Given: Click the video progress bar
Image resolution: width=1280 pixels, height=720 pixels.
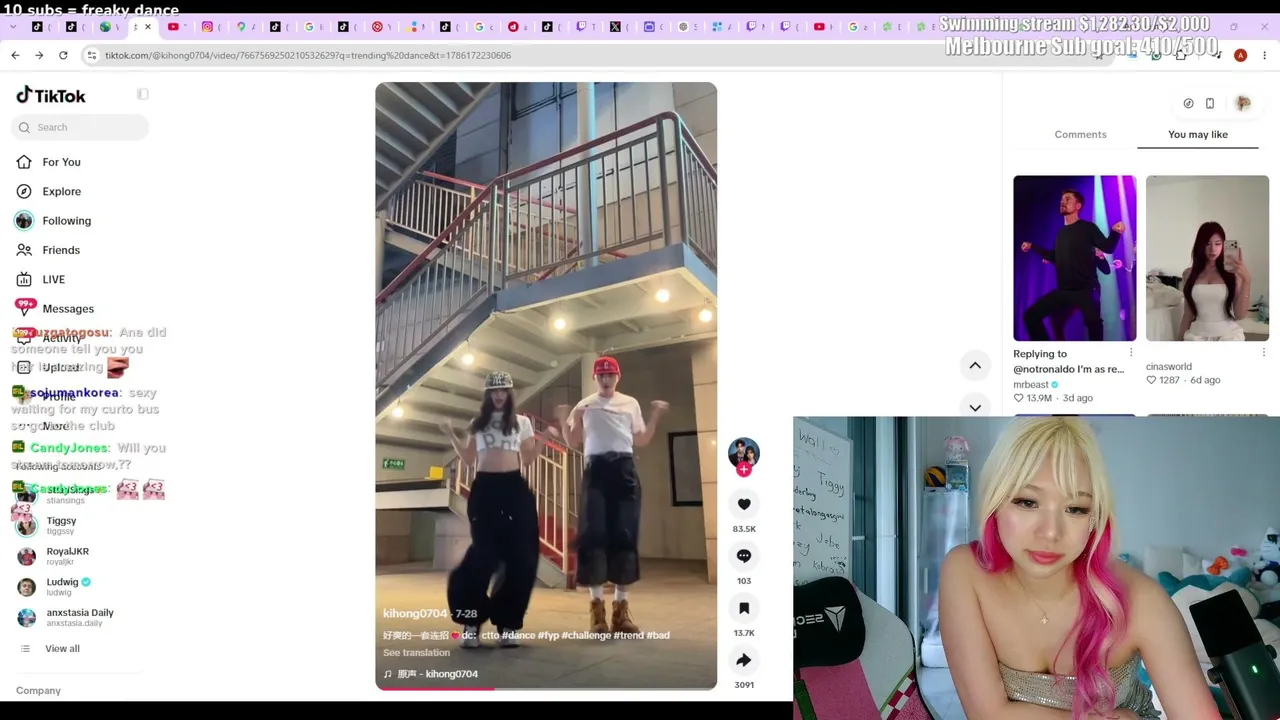Looking at the screenshot, I should pyautogui.click(x=546, y=687).
